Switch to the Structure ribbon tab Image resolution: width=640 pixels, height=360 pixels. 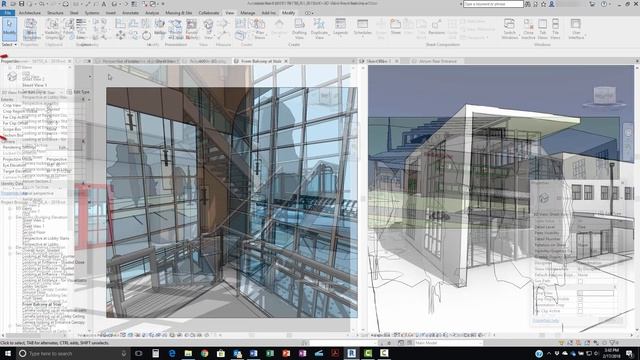pos(55,13)
